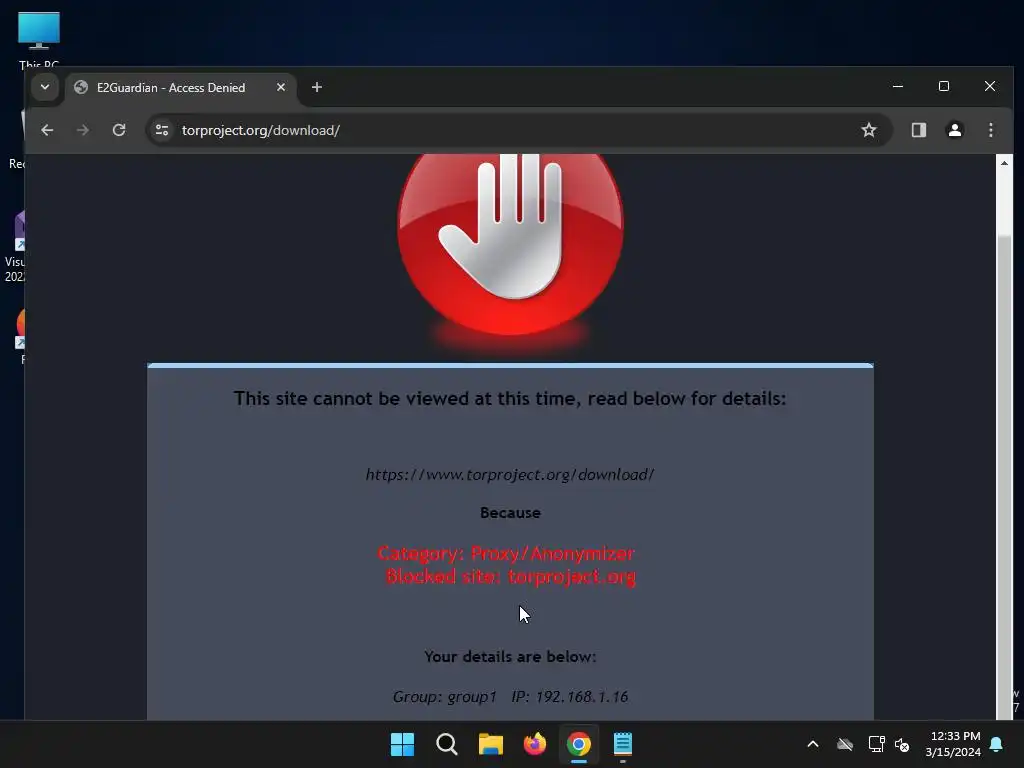Select This PC desktop icon
1024x768 pixels.
click(x=39, y=39)
